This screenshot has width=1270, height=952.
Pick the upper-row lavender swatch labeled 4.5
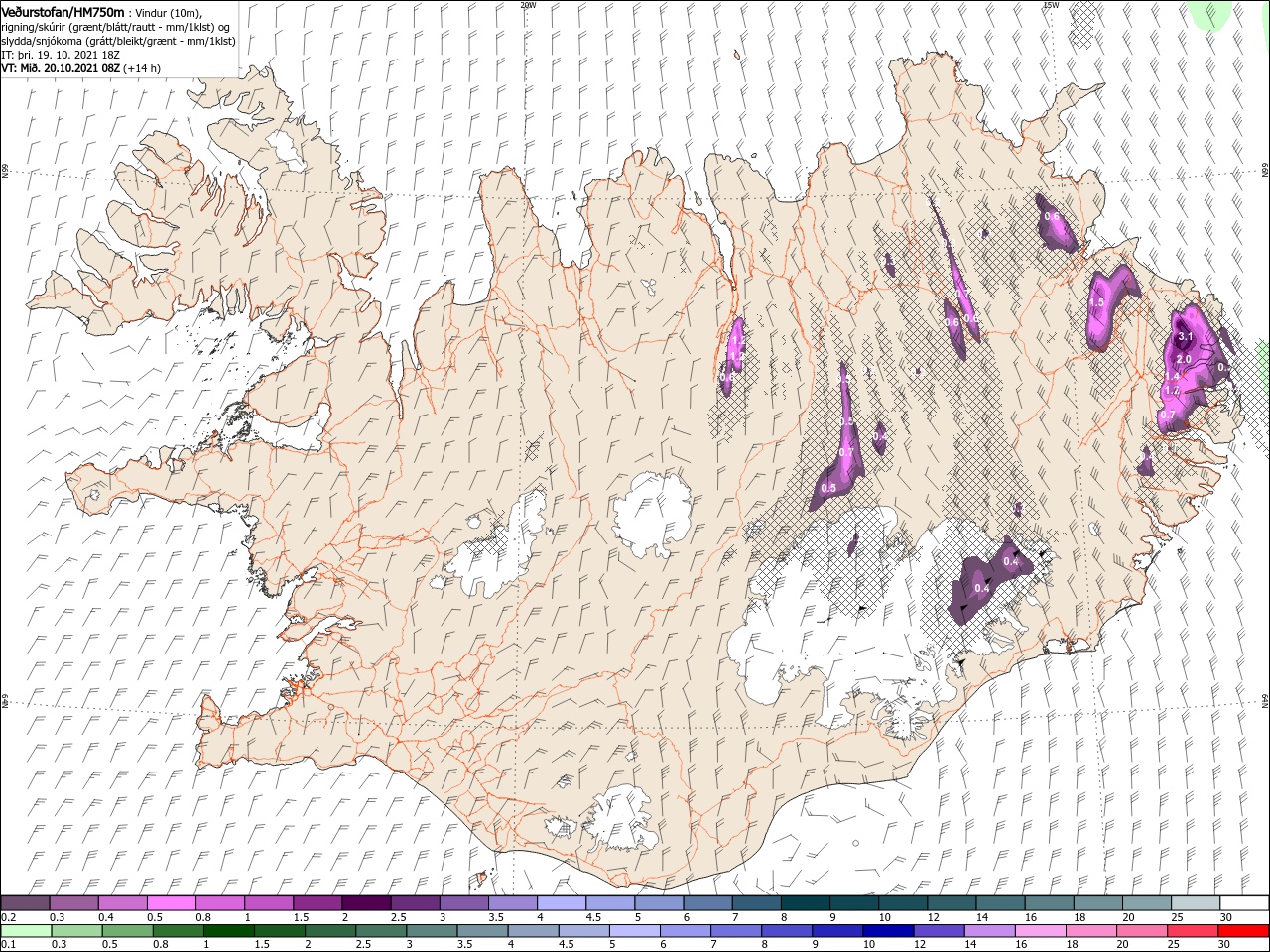pos(610,903)
